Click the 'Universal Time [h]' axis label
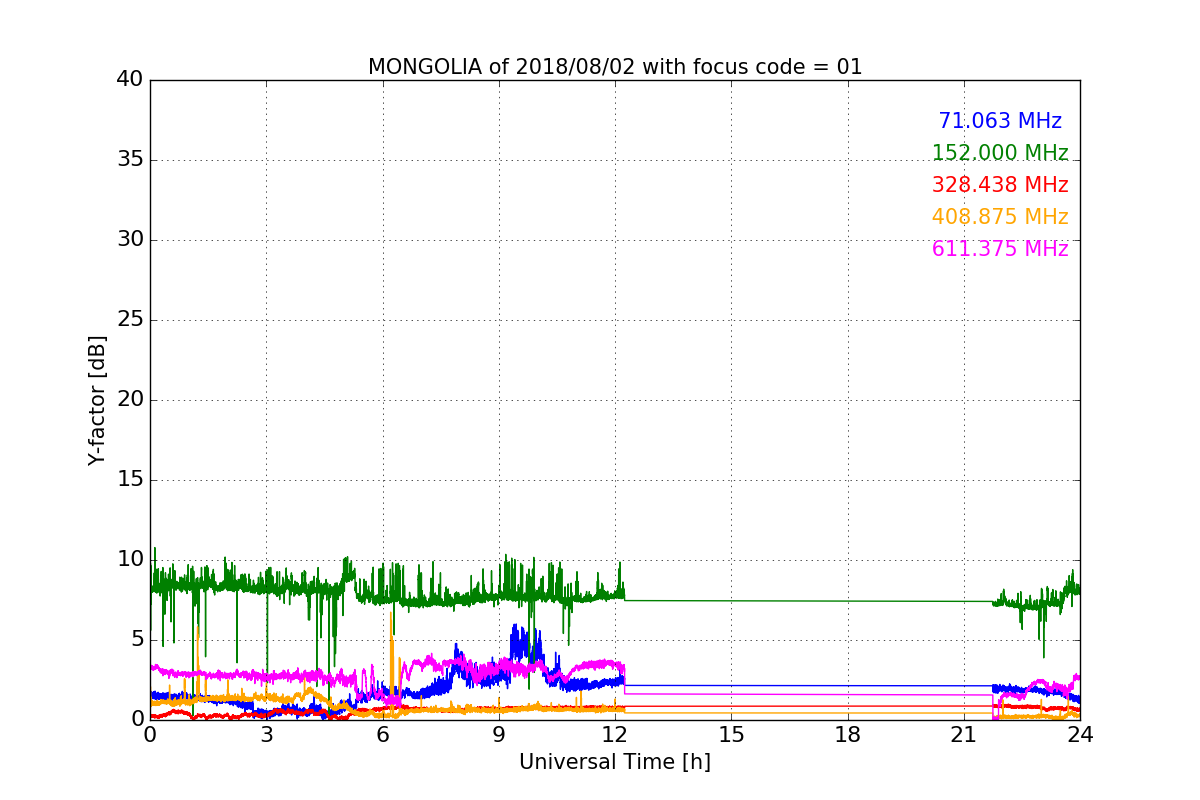The width and height of the screenshot is (1200, 800). click(615, 762)
